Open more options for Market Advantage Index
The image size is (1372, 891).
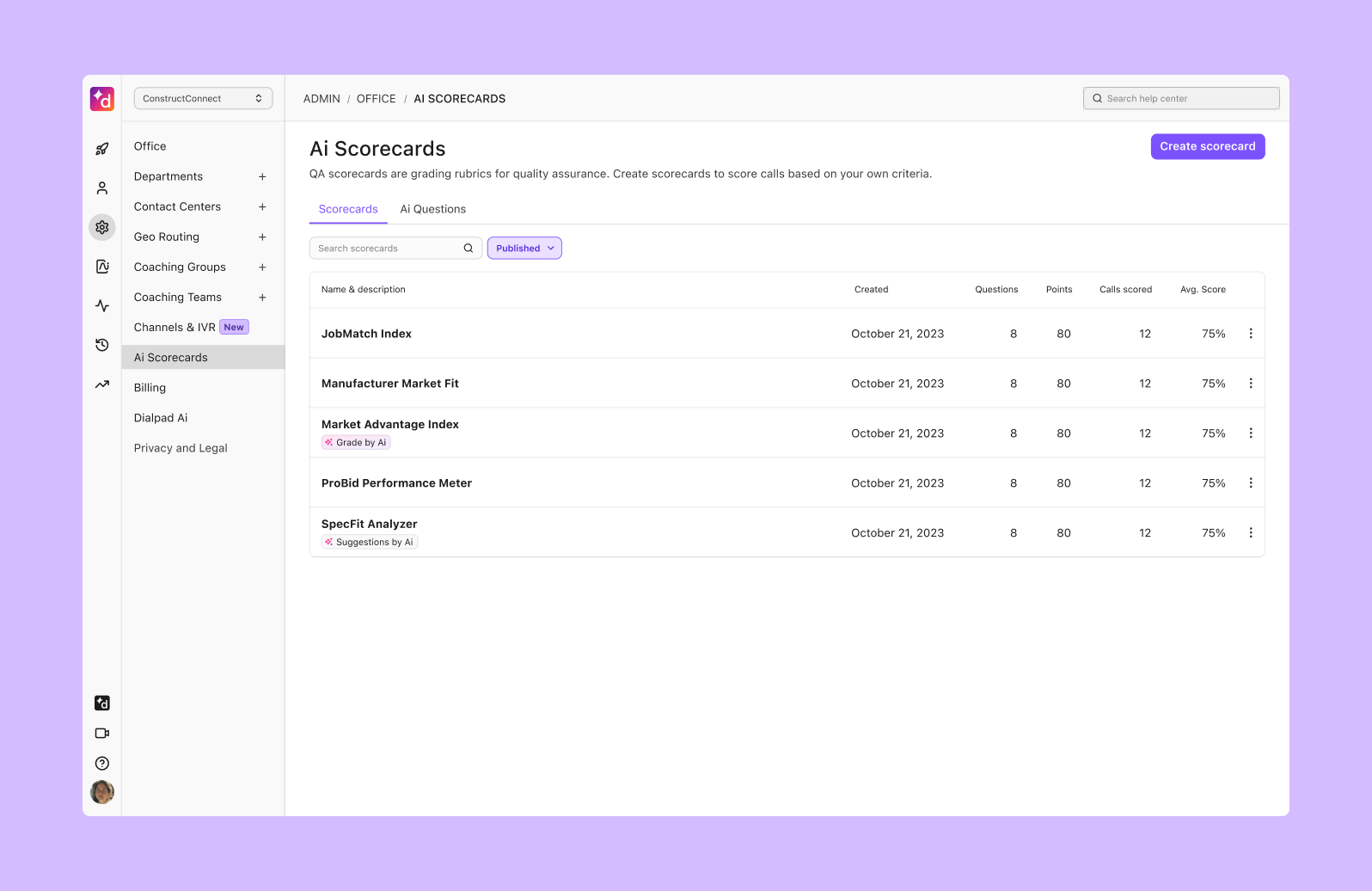coord(1251,433)
